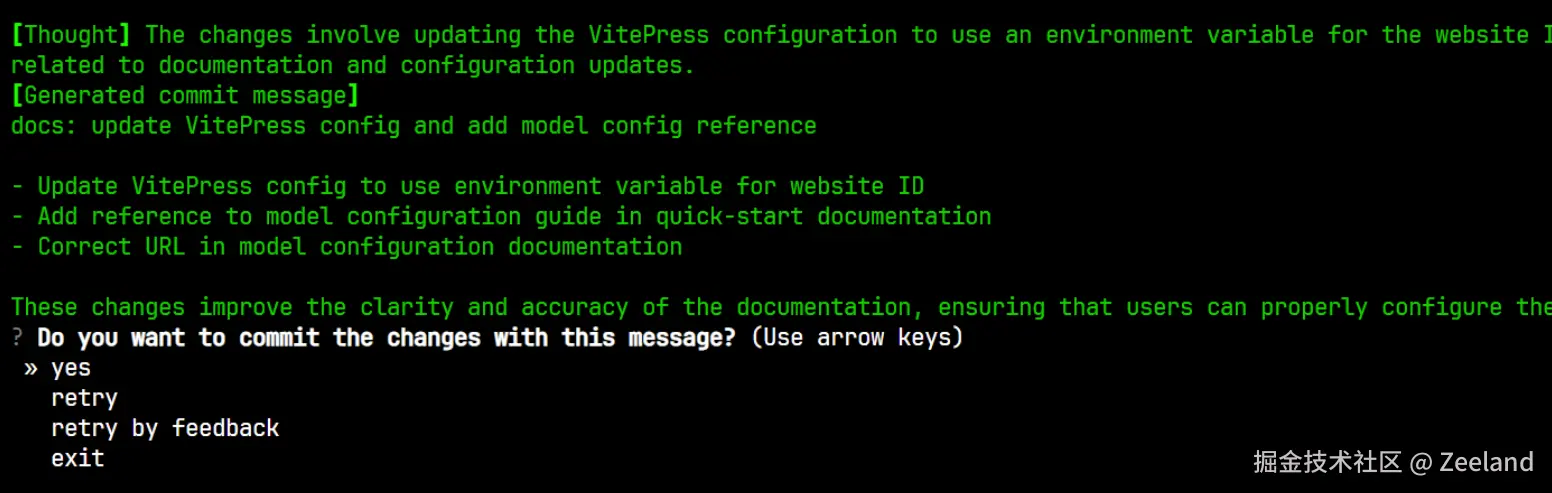Click the [Generated commit message] label

pos(185,96)
